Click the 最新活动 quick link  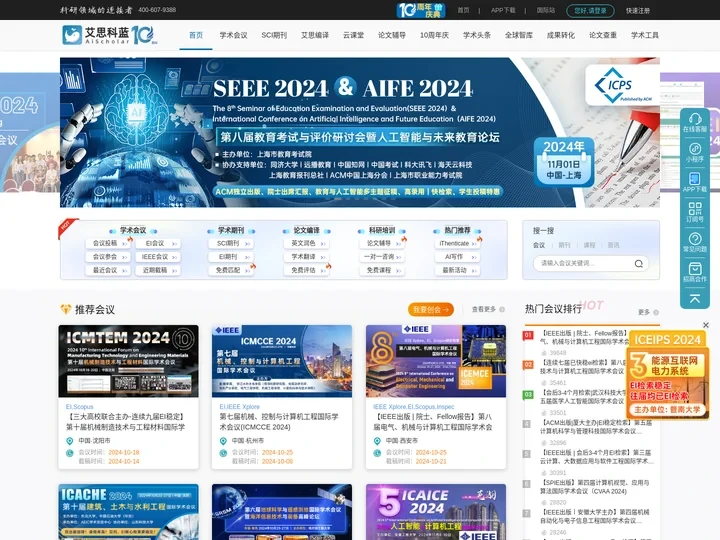point(457,270)
